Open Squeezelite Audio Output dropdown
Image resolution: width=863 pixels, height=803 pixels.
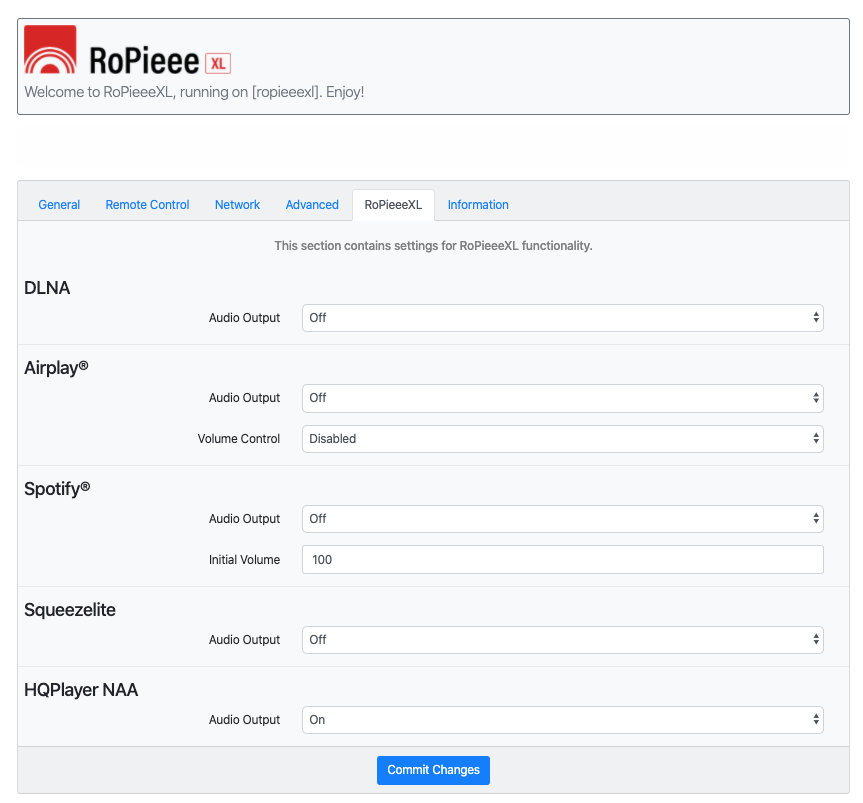pos(562,640)
